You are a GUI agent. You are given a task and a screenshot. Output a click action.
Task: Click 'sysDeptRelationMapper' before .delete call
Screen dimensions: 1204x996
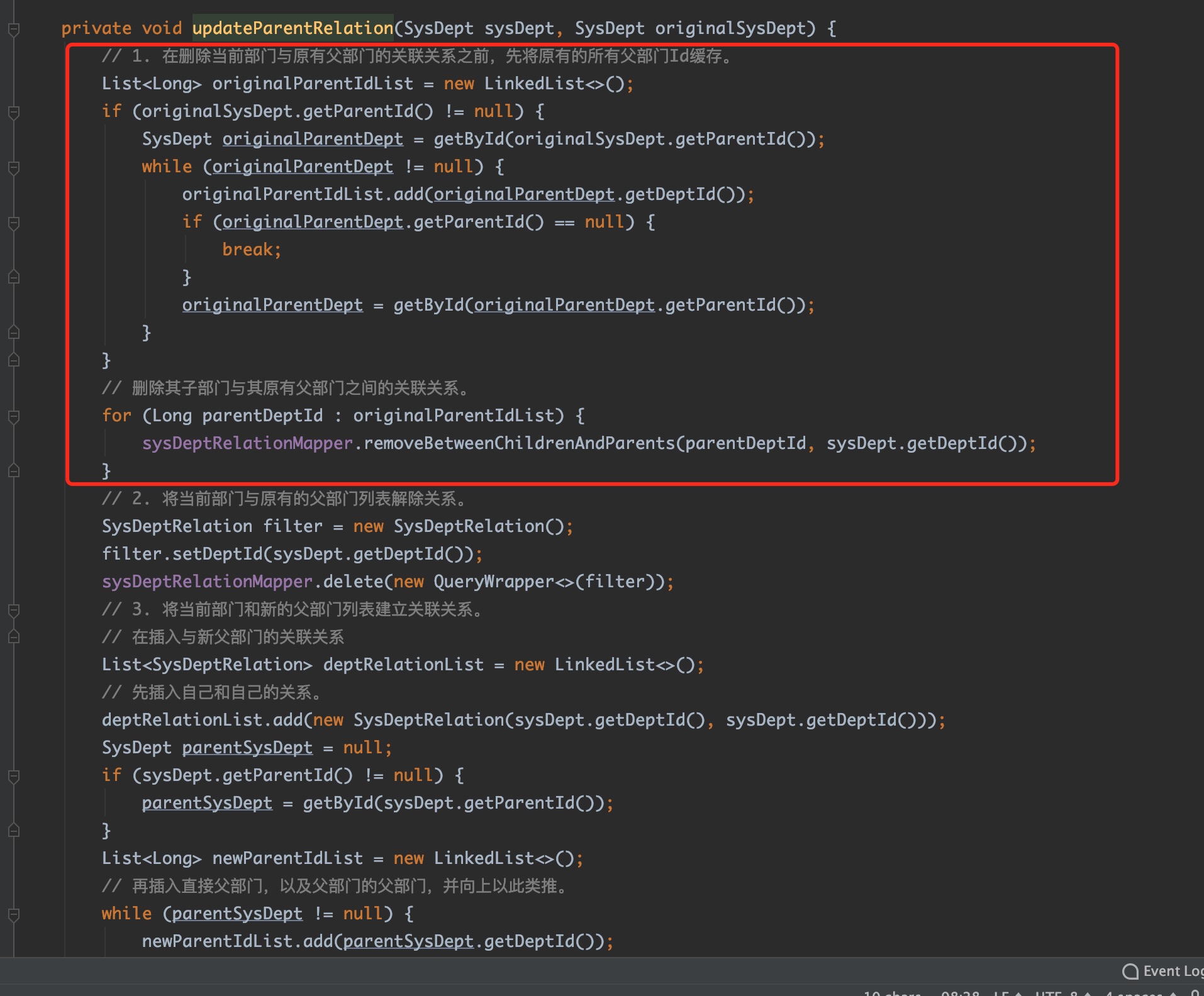207,582
